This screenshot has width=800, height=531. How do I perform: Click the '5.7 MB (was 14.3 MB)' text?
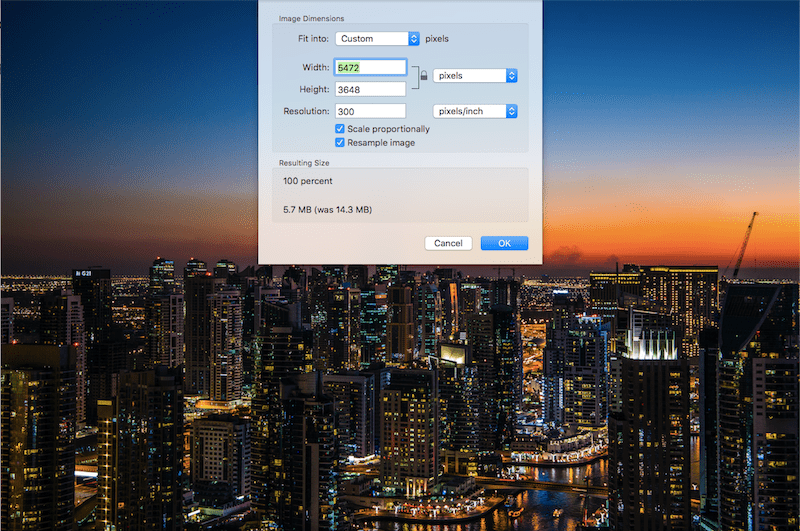(x=328, y=210)
